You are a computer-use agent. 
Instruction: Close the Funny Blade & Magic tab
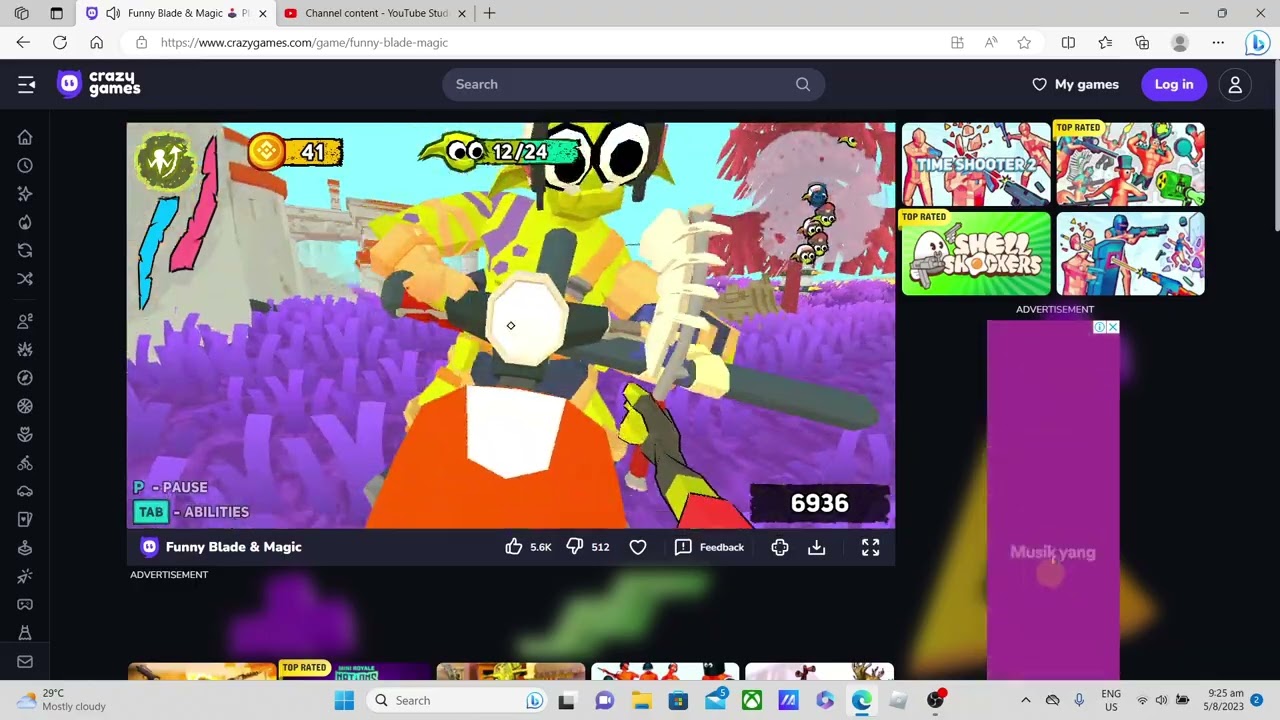click(263, 14)
